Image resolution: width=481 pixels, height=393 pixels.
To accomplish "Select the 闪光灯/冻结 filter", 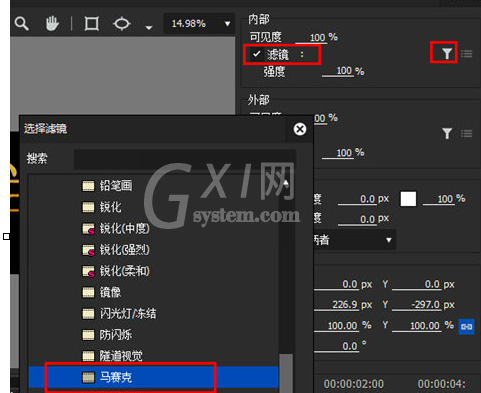I will click(128, 314).
